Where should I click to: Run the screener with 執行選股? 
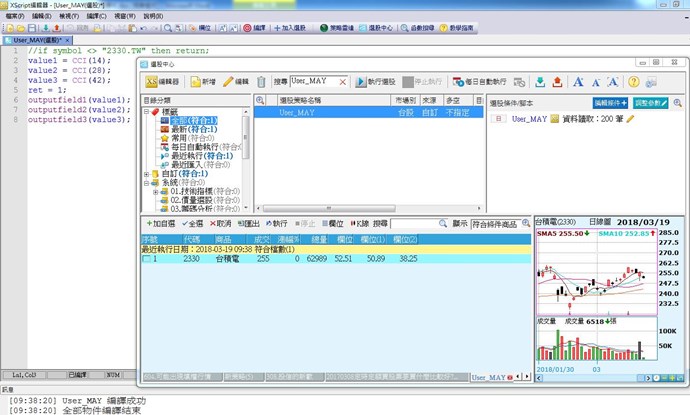tap(375, 82)
